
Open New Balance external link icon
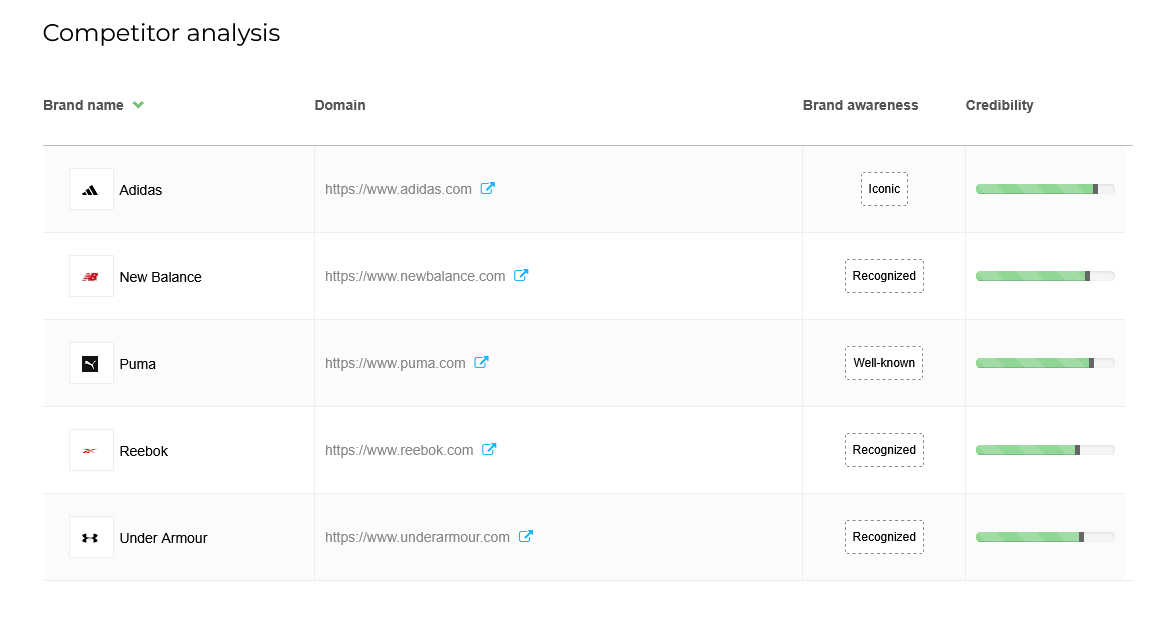click(x=521, y=275)
